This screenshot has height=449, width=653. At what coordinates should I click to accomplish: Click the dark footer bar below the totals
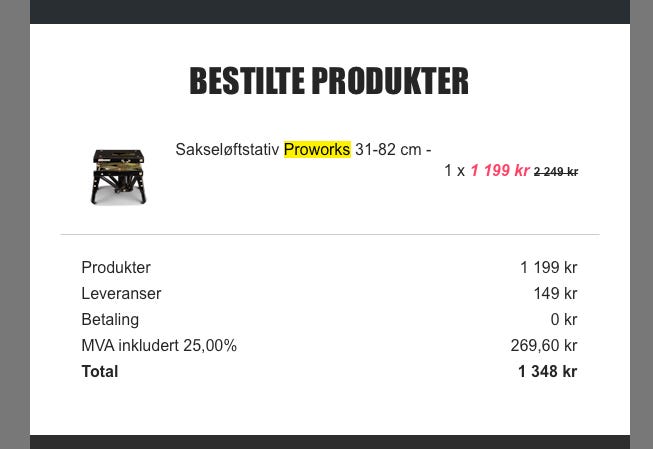click(329, 441)
